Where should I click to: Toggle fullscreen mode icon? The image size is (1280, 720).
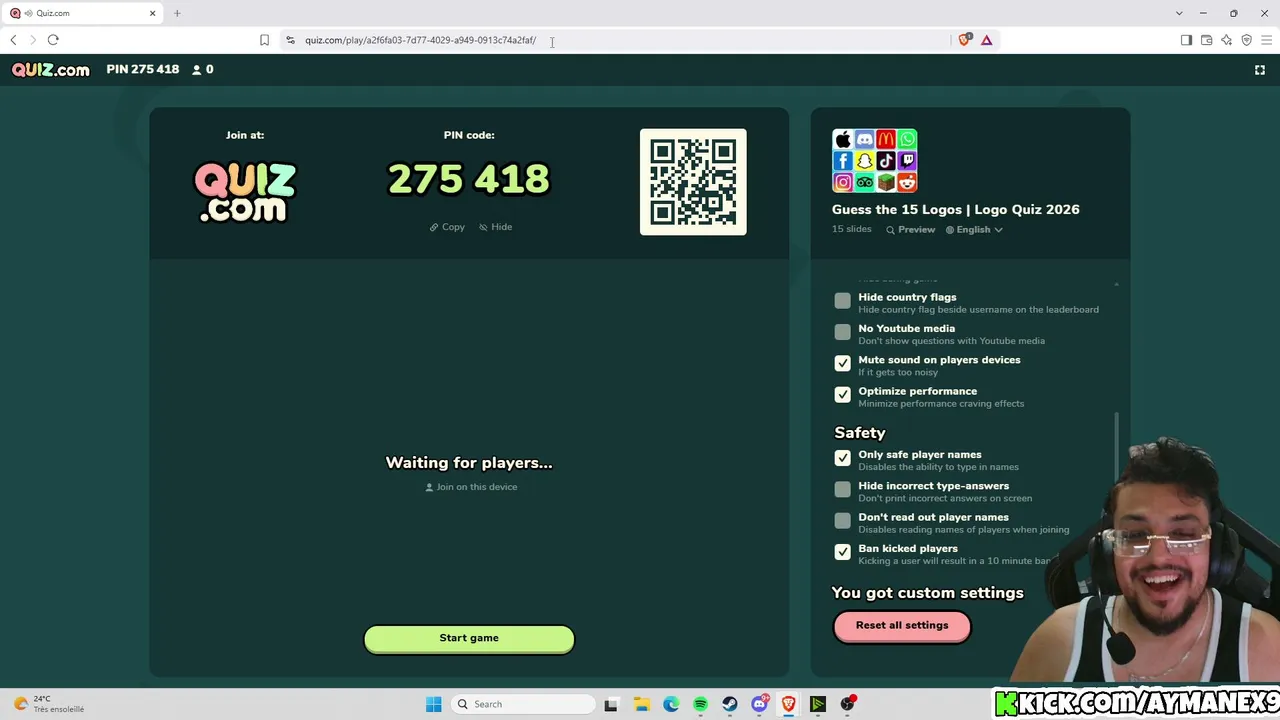coord(1260,70)
